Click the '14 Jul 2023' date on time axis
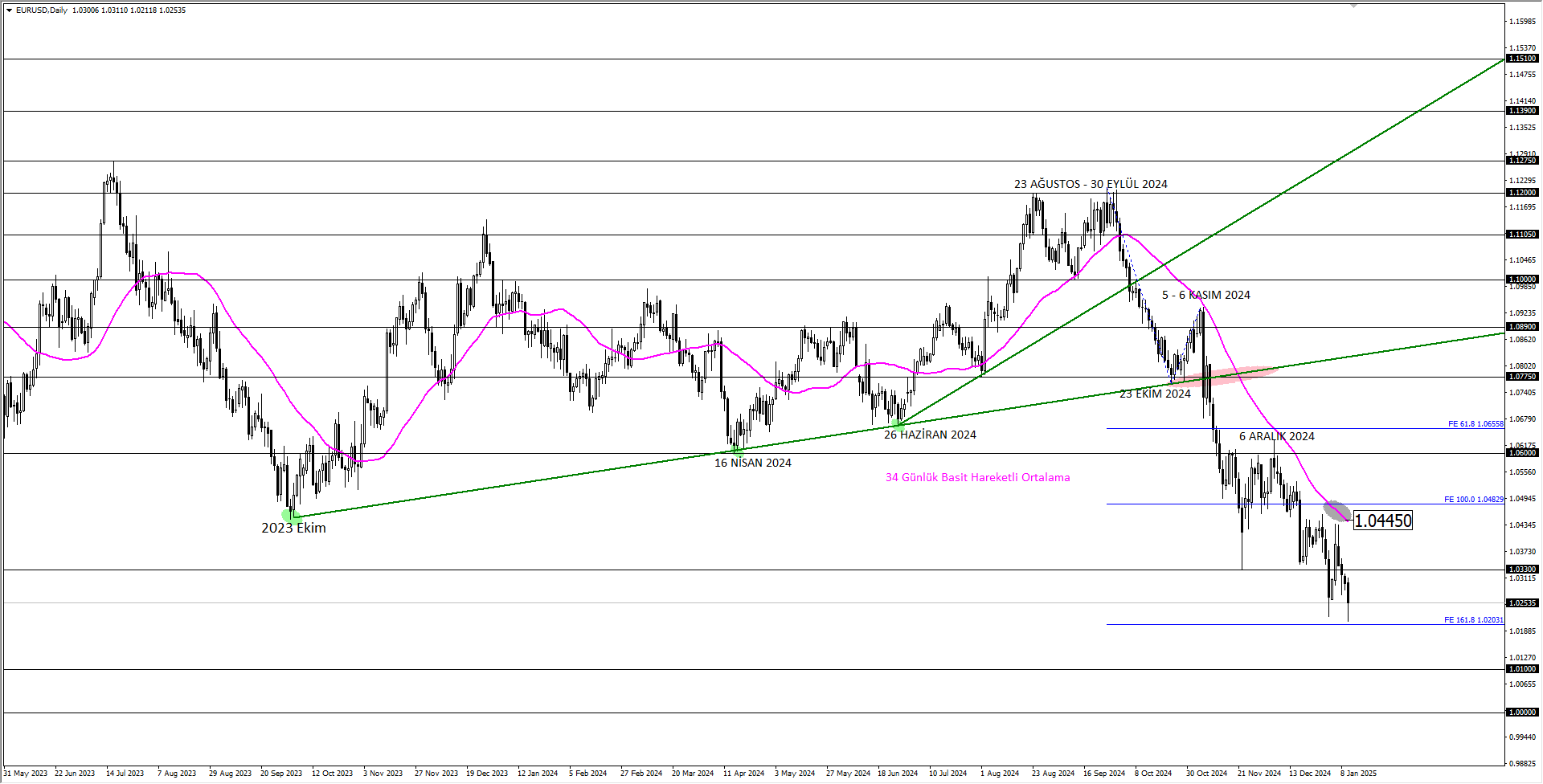This screenshot has width=1543, height=784. coord(125,774)
